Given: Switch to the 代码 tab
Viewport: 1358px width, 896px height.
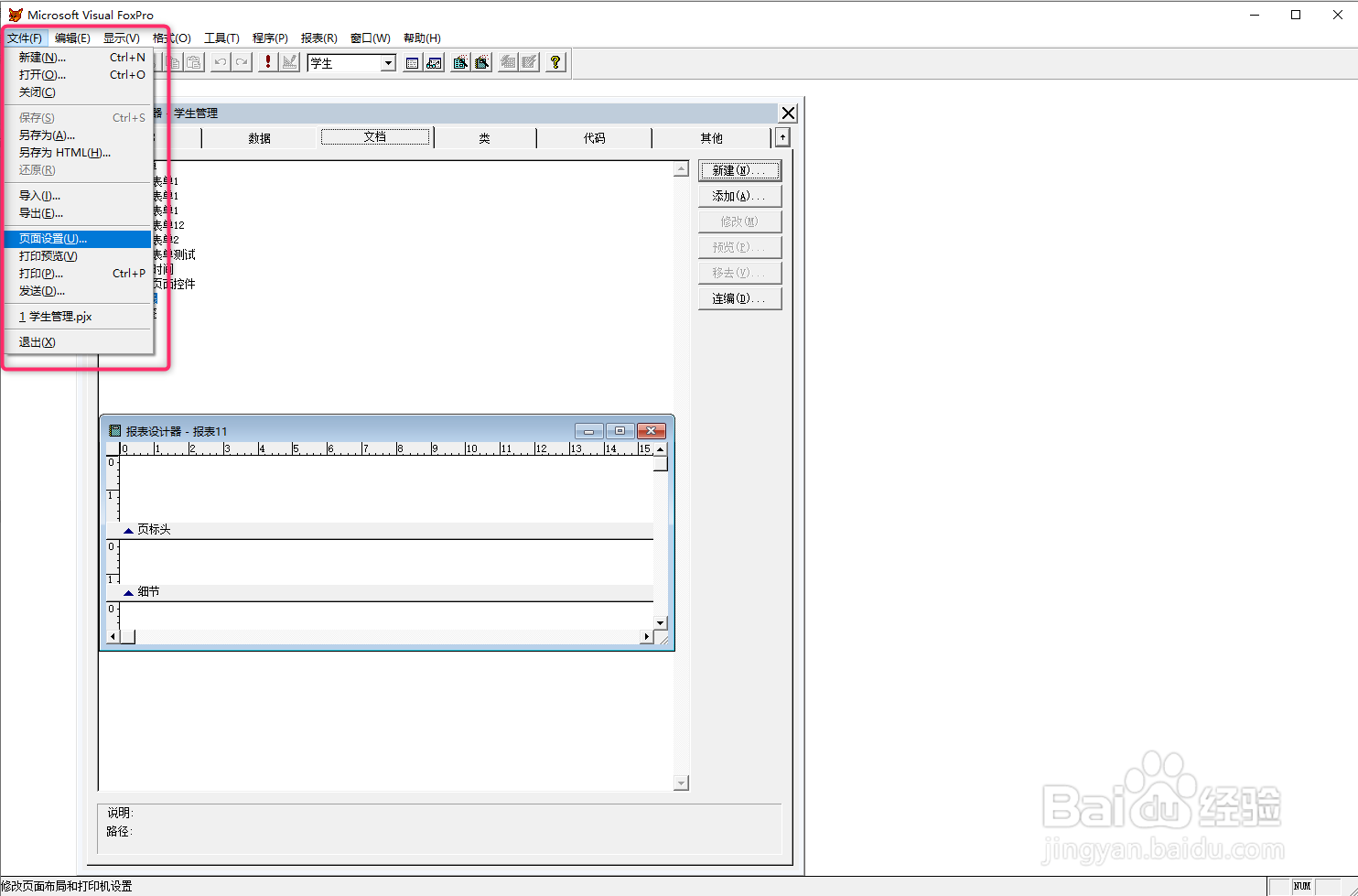Looking at the screenshot, I should 595,138.
